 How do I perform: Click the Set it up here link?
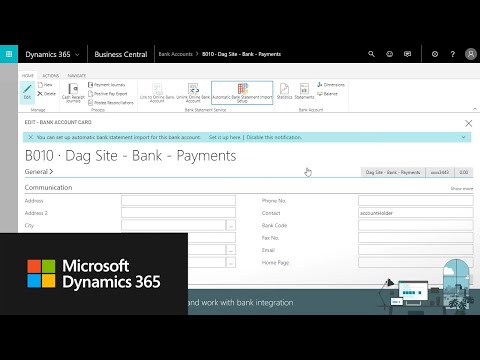pyautogui.click(x=225, y=137)
